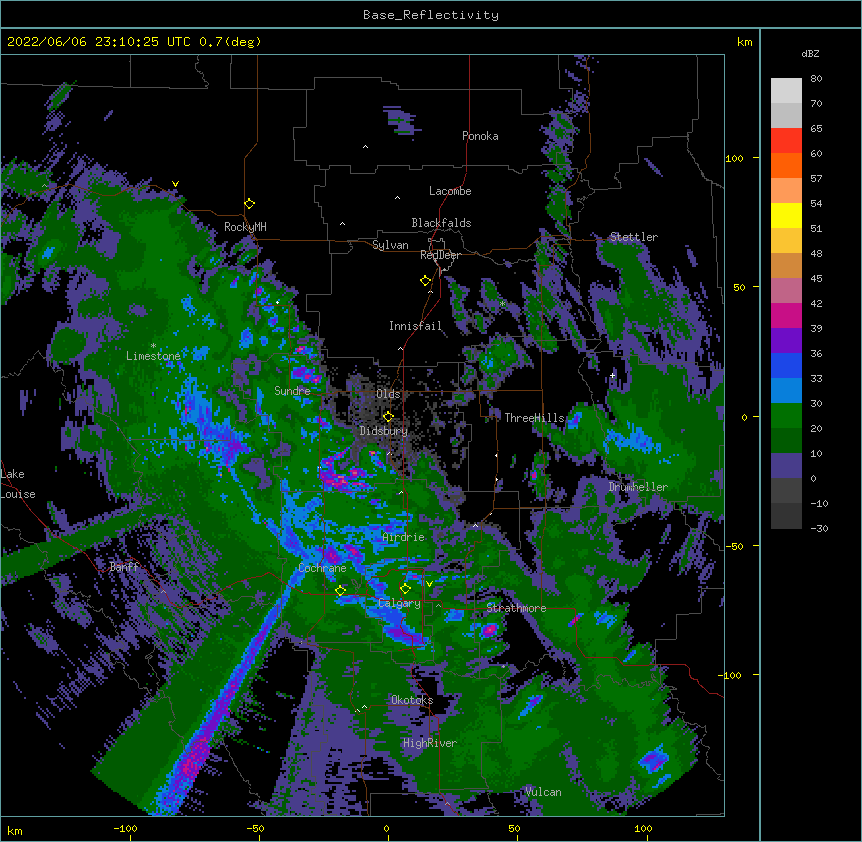
Task: Select the Stettler label
Action: point(633,237)
